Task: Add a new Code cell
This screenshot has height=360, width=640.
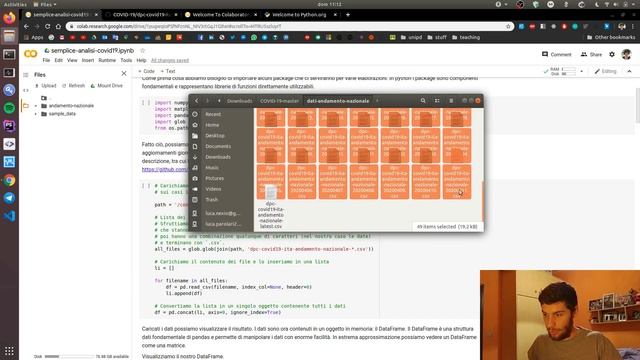Action: click(147, 71)
